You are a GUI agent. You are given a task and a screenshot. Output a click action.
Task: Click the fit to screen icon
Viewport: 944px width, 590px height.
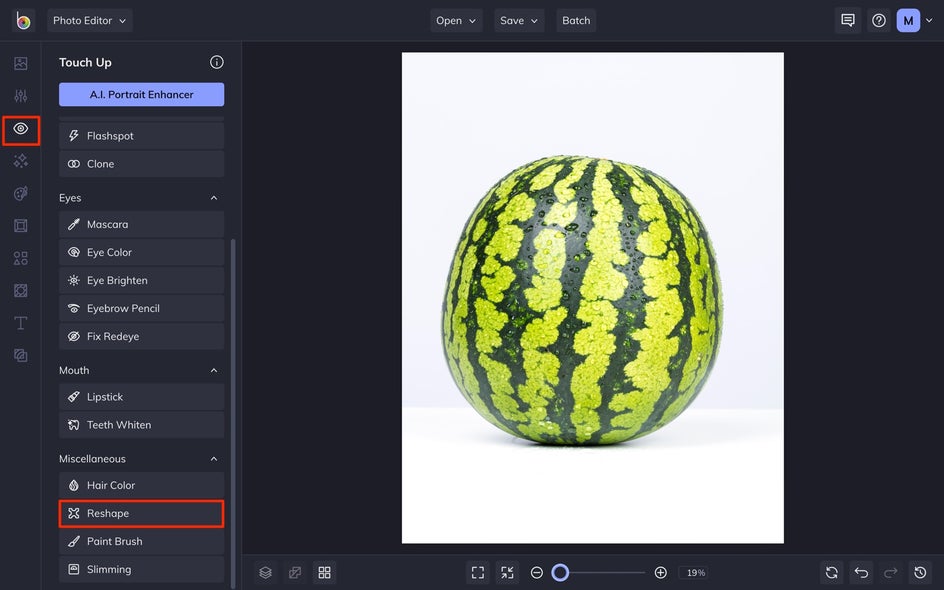pos(478,573)
